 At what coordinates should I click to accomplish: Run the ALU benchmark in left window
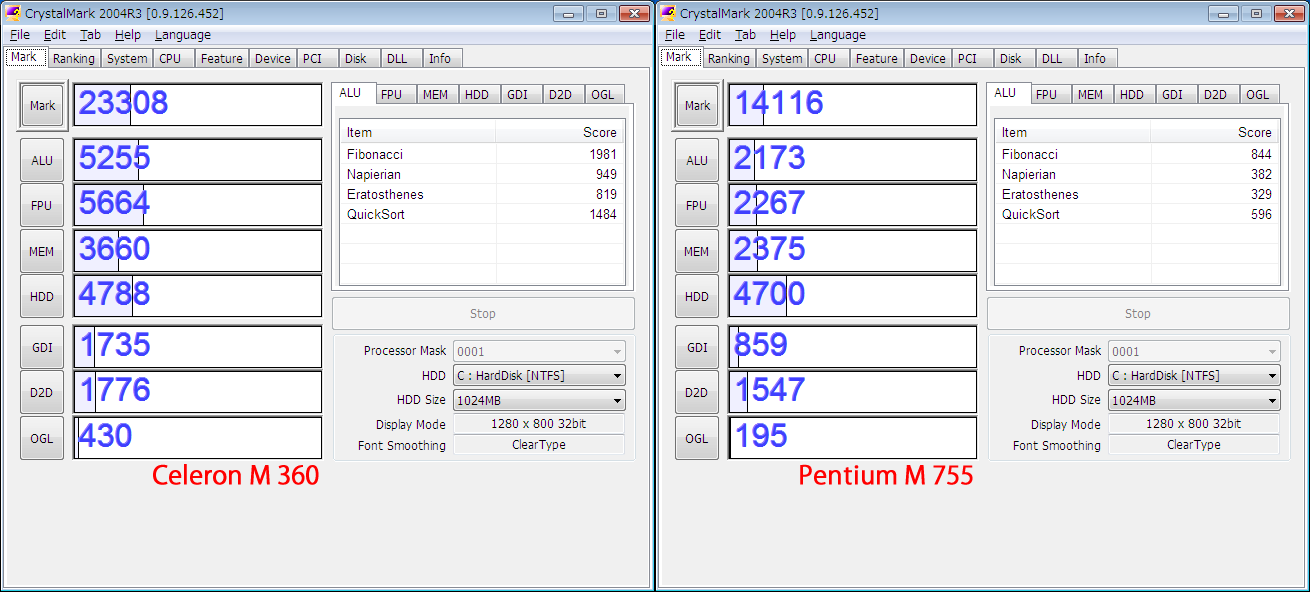tap(42, 160)
